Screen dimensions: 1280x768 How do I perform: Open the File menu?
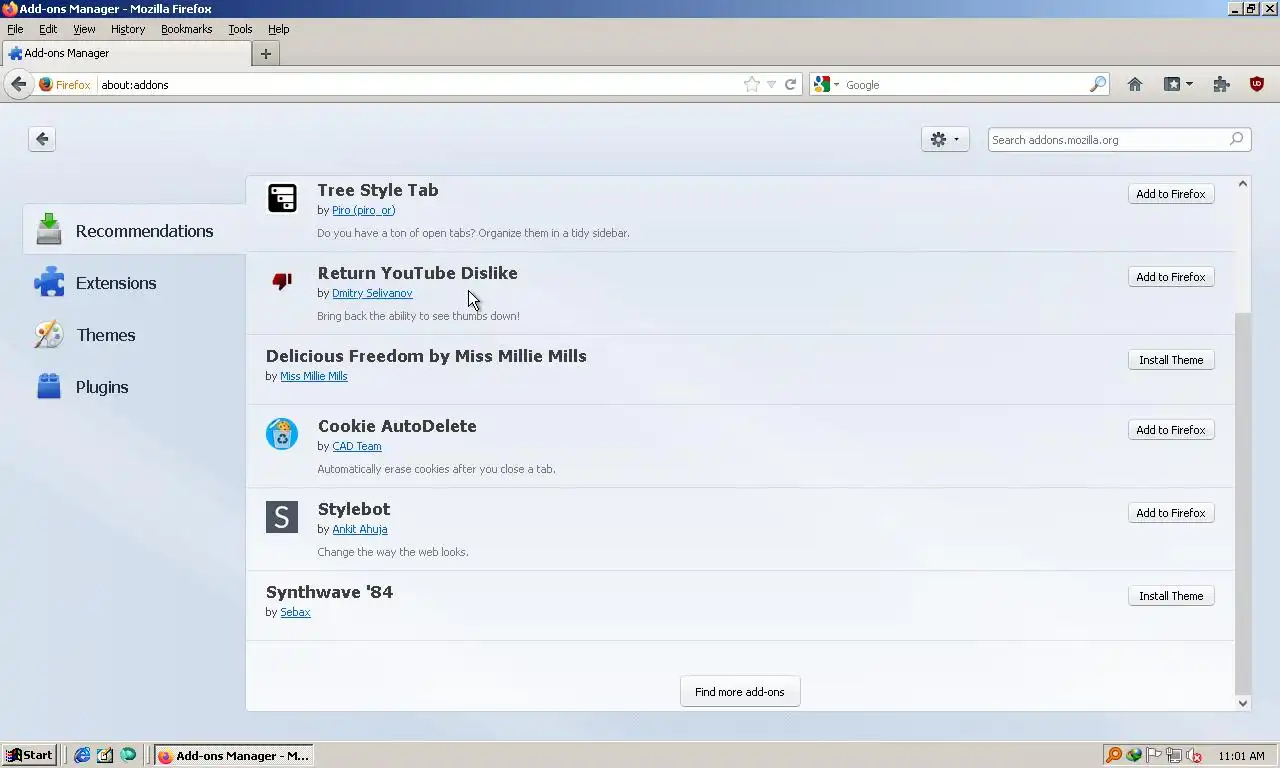15,29
